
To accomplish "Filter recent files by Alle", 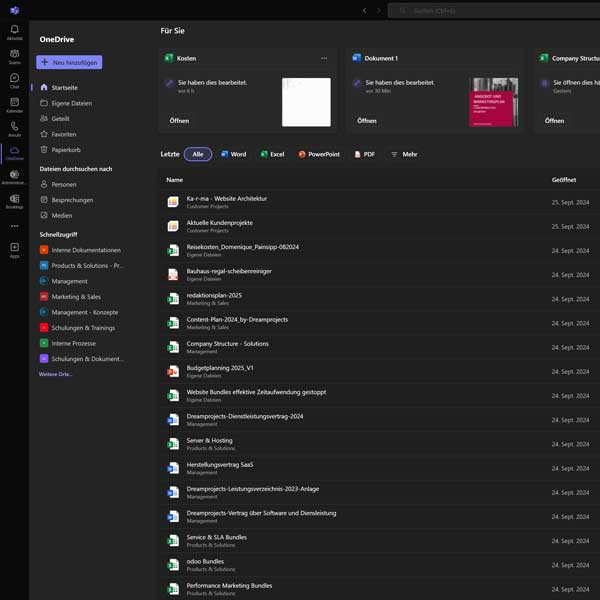I will pyautogui.click(x=198, y=154).
